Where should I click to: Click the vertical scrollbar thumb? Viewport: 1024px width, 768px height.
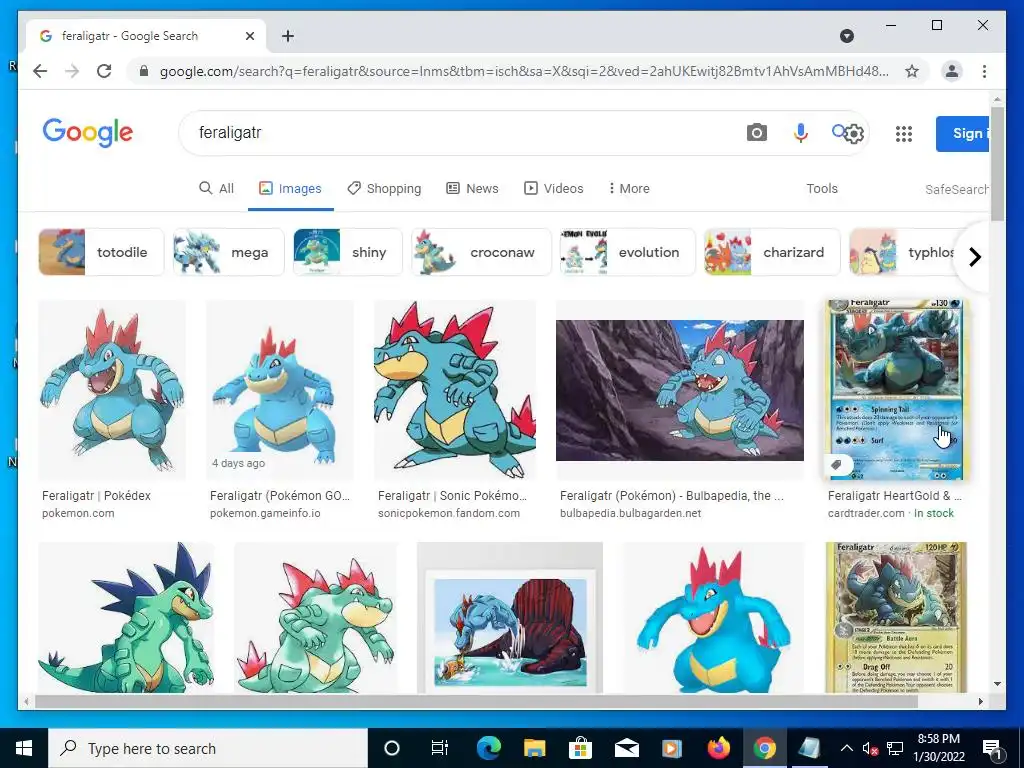click(997, 163)
